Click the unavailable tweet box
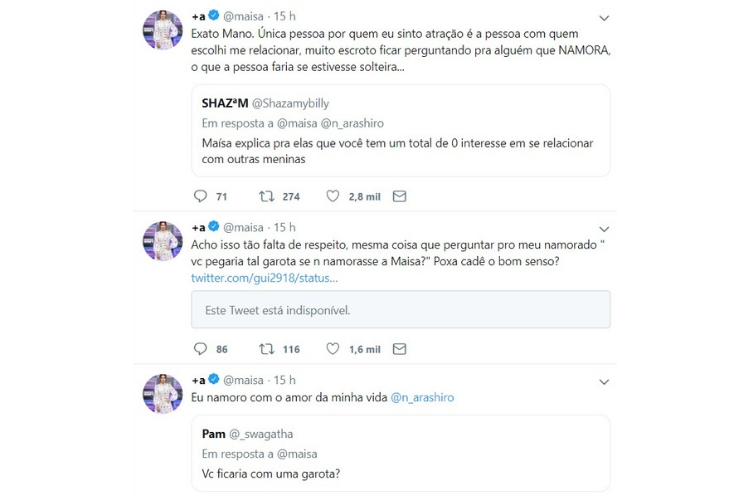The width and height of the screenshot is (750, 500). click(x=400, y=310)
